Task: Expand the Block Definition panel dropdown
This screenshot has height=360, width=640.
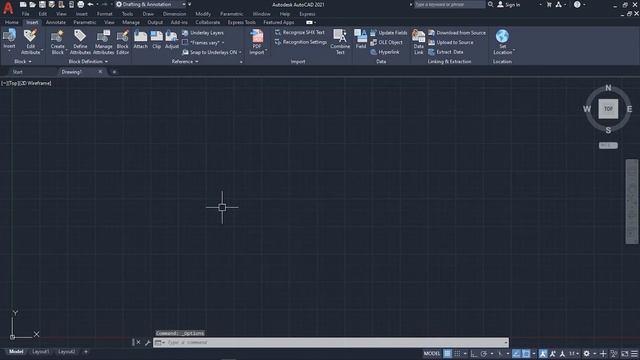Action: tap(88, 62)
